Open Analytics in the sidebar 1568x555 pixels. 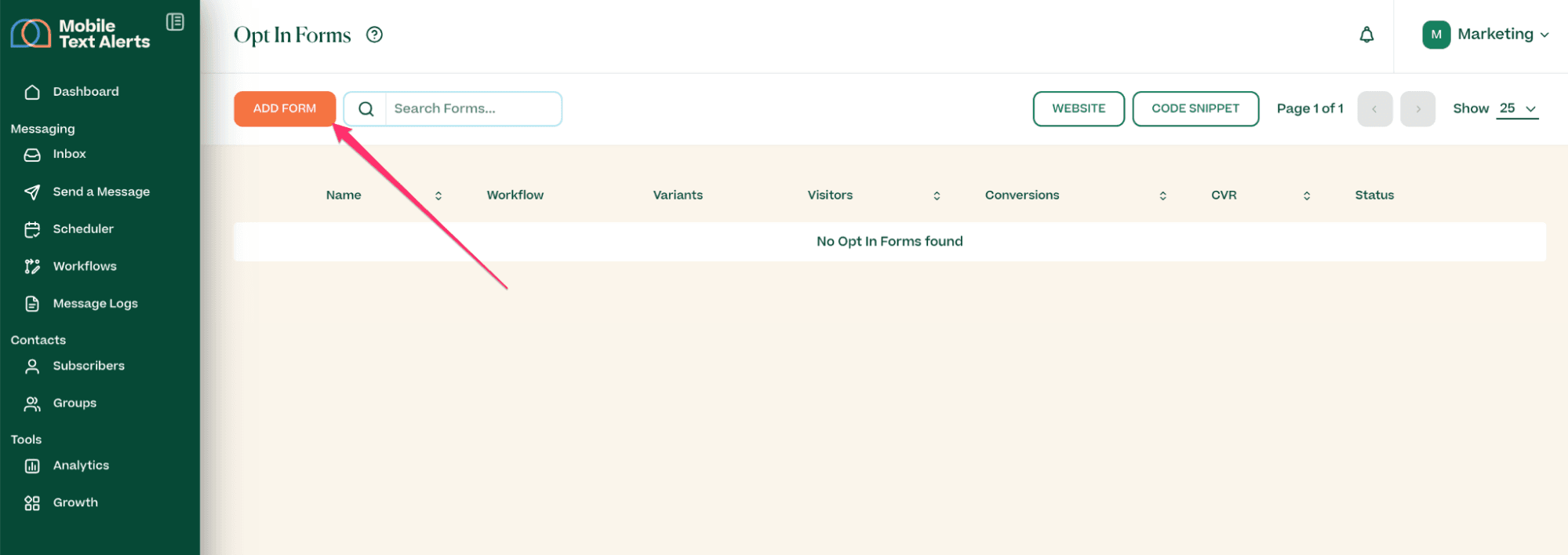click(81, 466)
